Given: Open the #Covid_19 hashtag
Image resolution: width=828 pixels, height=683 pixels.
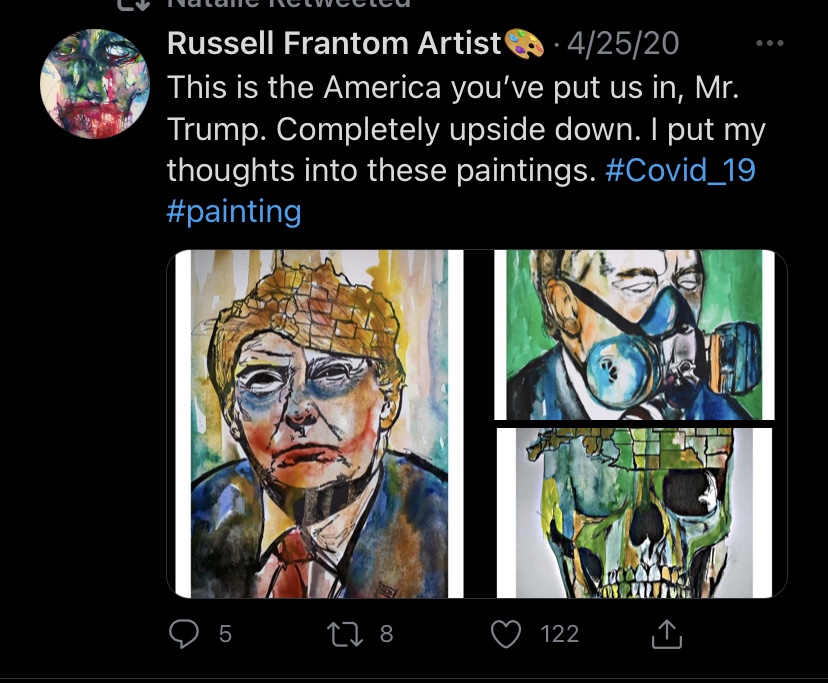Looking at the screenshot, I should tap(680, 170).
